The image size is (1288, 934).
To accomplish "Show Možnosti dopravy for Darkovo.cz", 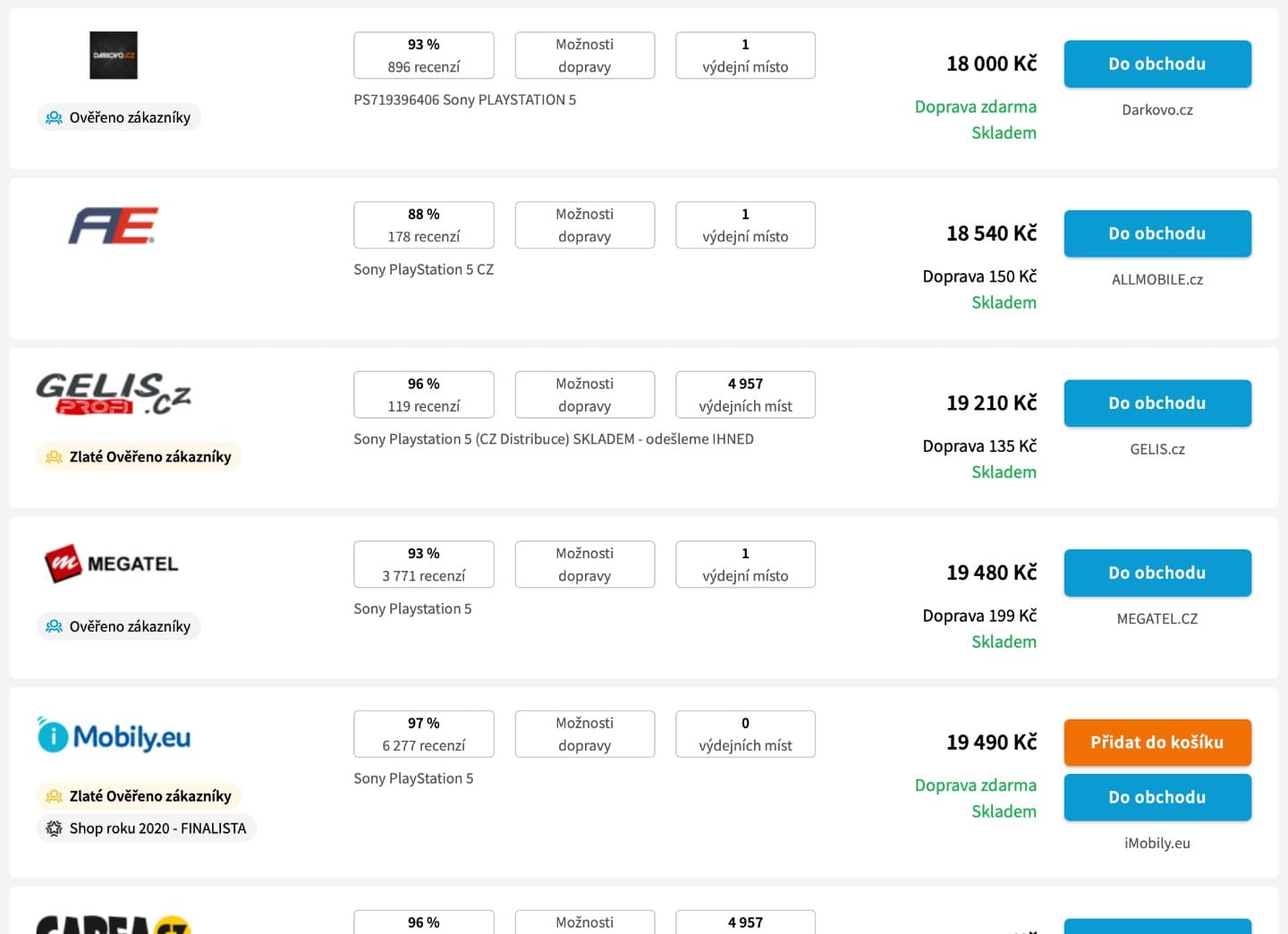I will coord(585,55).
